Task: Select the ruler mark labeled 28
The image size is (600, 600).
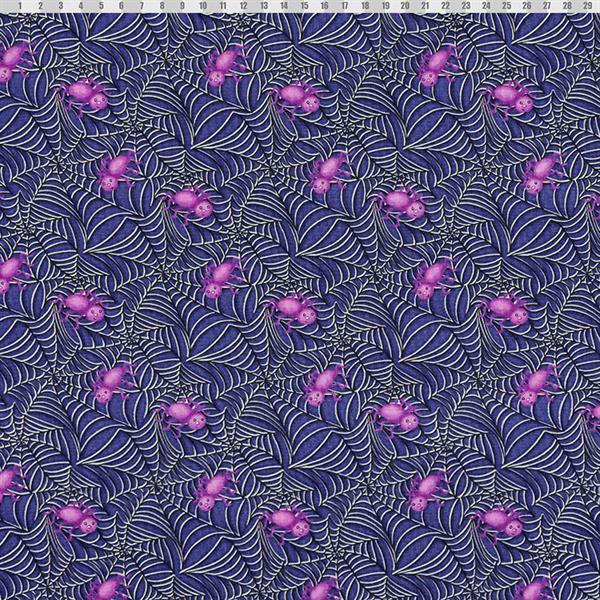Action: tap(567, 6)
